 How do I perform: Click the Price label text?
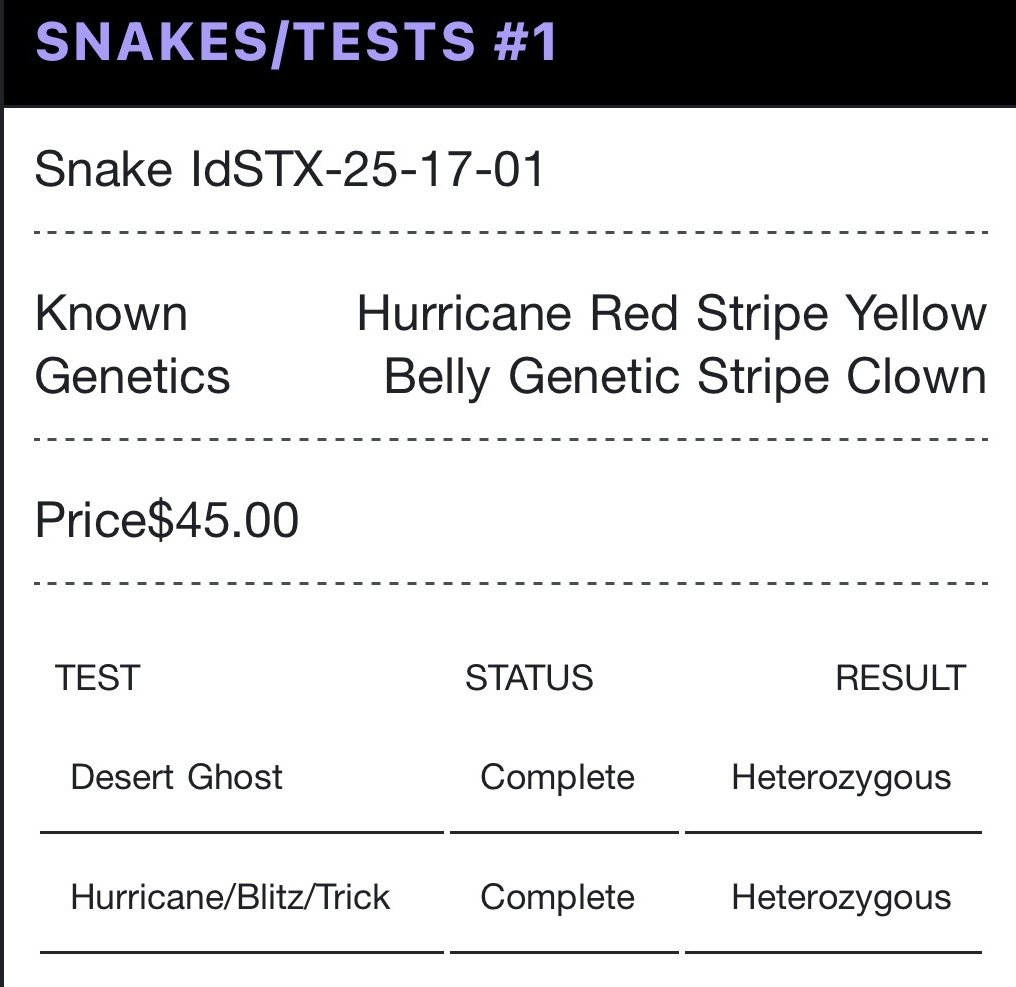point(90,521)
